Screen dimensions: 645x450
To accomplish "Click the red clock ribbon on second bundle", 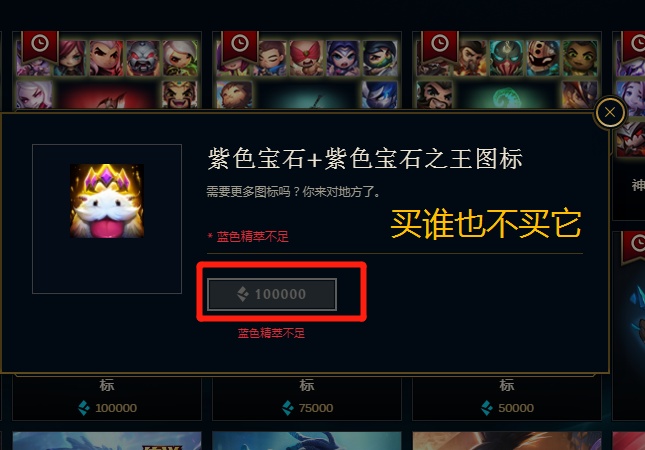I will 240,45.
